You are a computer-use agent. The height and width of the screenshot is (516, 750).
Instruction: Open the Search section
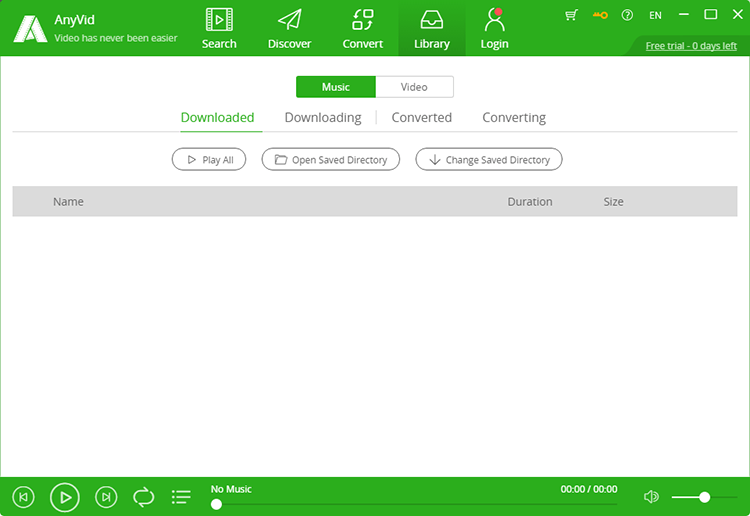tap(219, 29)
